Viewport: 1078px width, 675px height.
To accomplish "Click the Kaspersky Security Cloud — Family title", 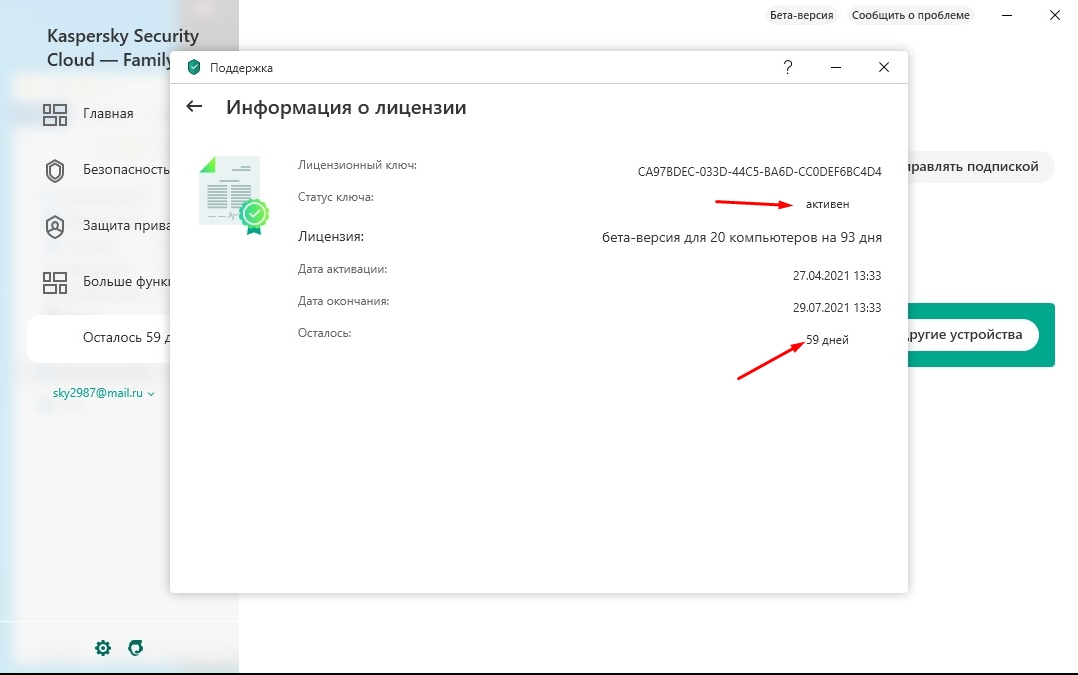I will point(123,48).
